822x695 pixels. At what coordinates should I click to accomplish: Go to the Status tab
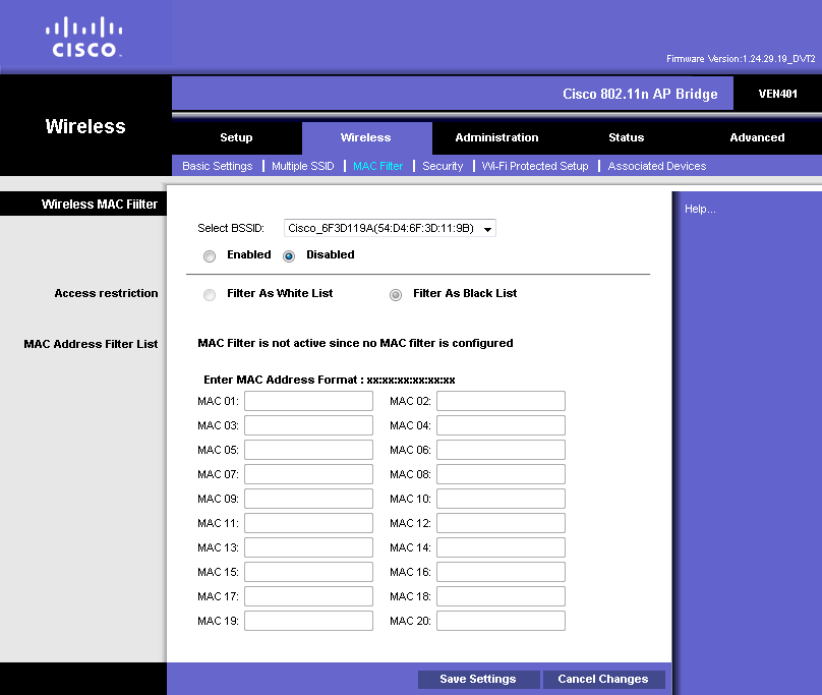[x=626, y=138]
